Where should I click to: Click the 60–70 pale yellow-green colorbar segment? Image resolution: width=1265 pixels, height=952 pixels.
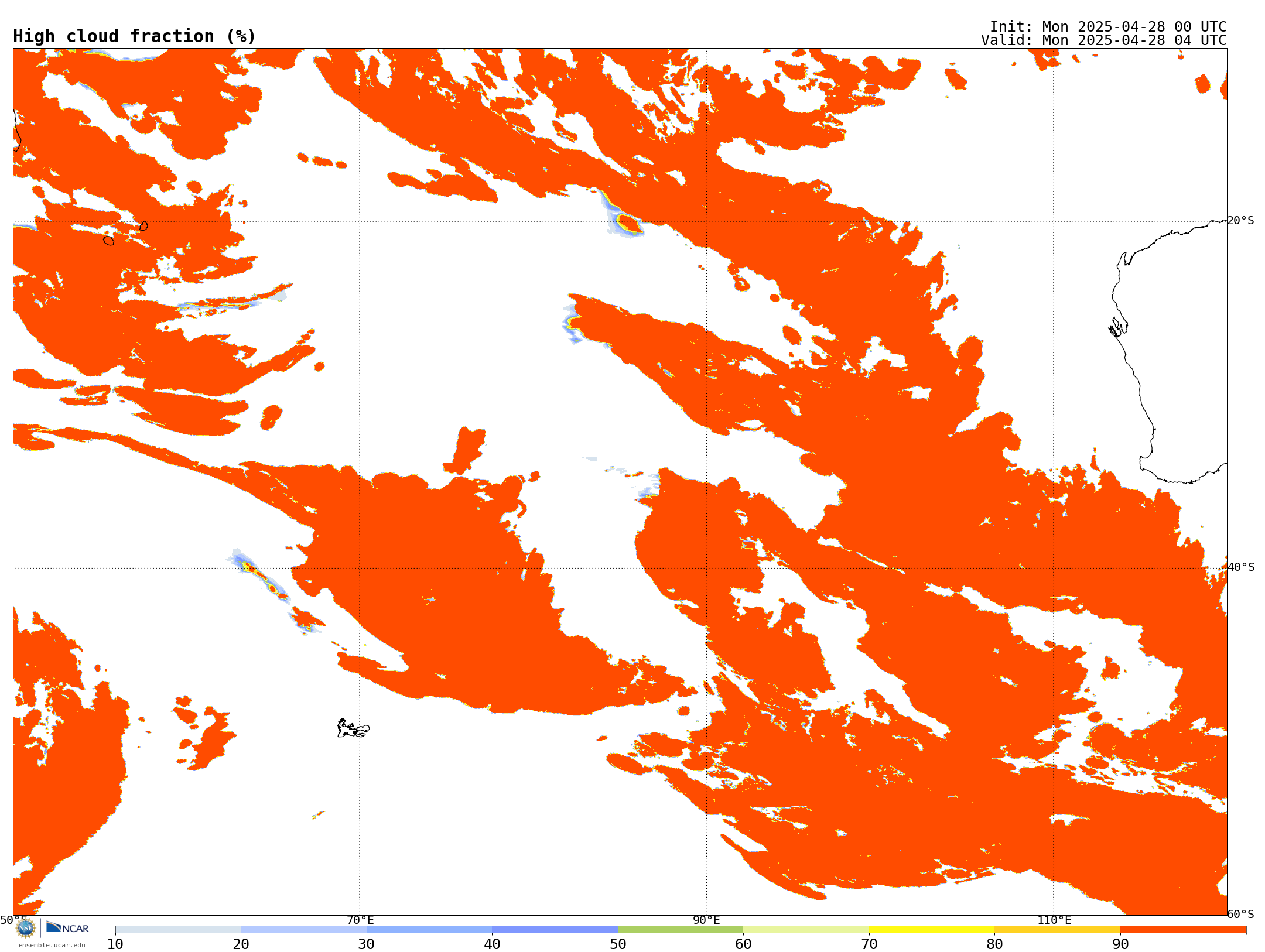pyautogui.click(x=806, y=930)
